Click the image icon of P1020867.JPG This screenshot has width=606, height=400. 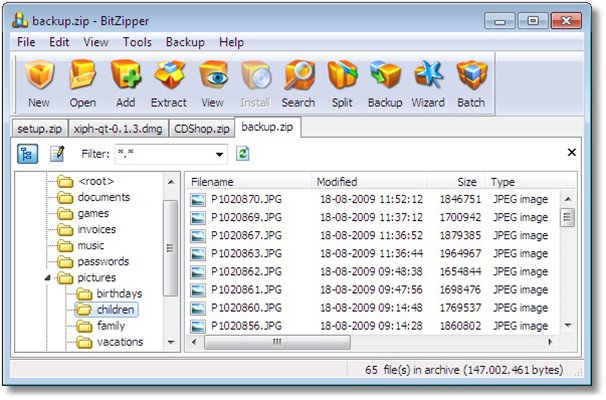[x=198, y=236]
